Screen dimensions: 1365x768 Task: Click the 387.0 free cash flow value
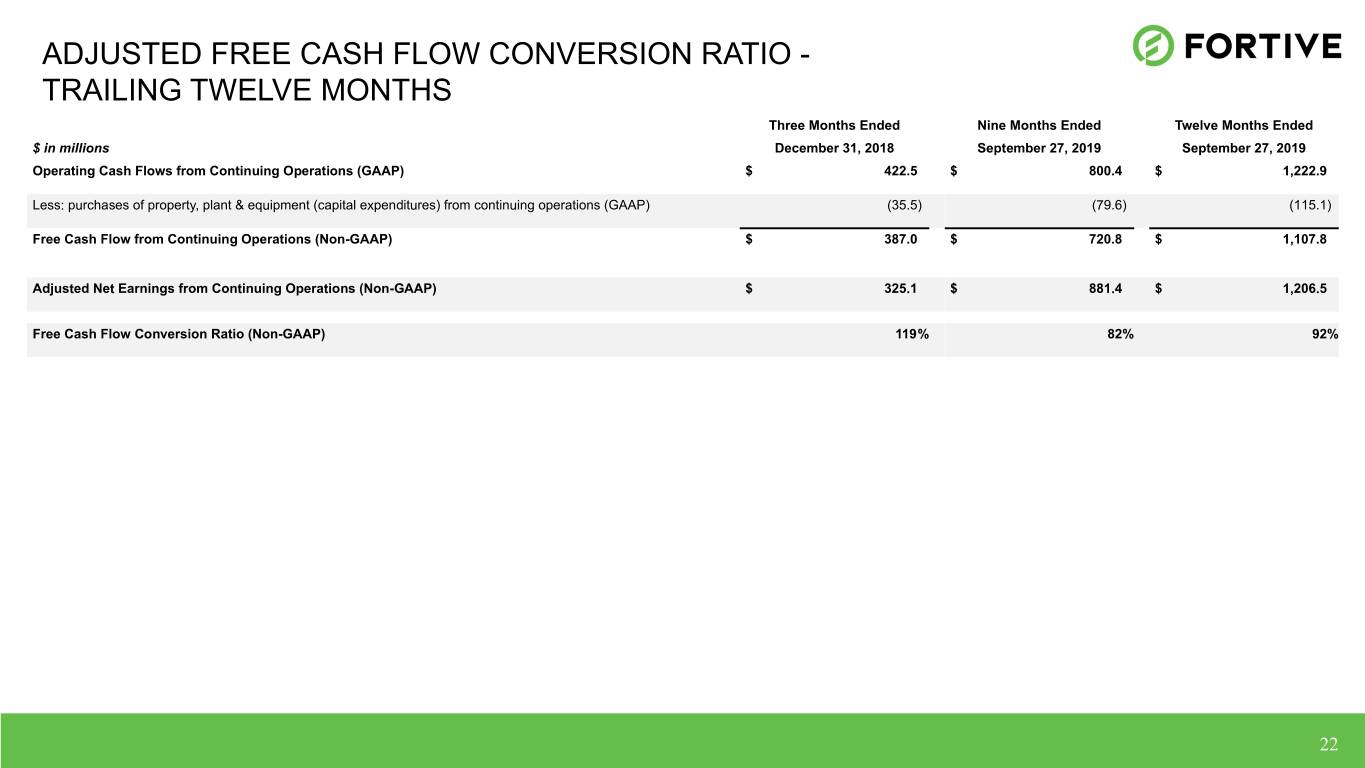pyautogui.click(x=900, y=240)
